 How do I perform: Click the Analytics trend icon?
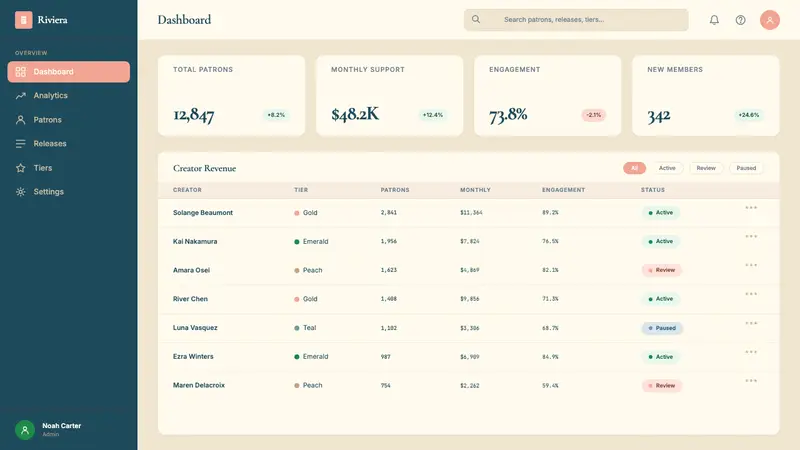pyautogui.click(x=20, y=96)
